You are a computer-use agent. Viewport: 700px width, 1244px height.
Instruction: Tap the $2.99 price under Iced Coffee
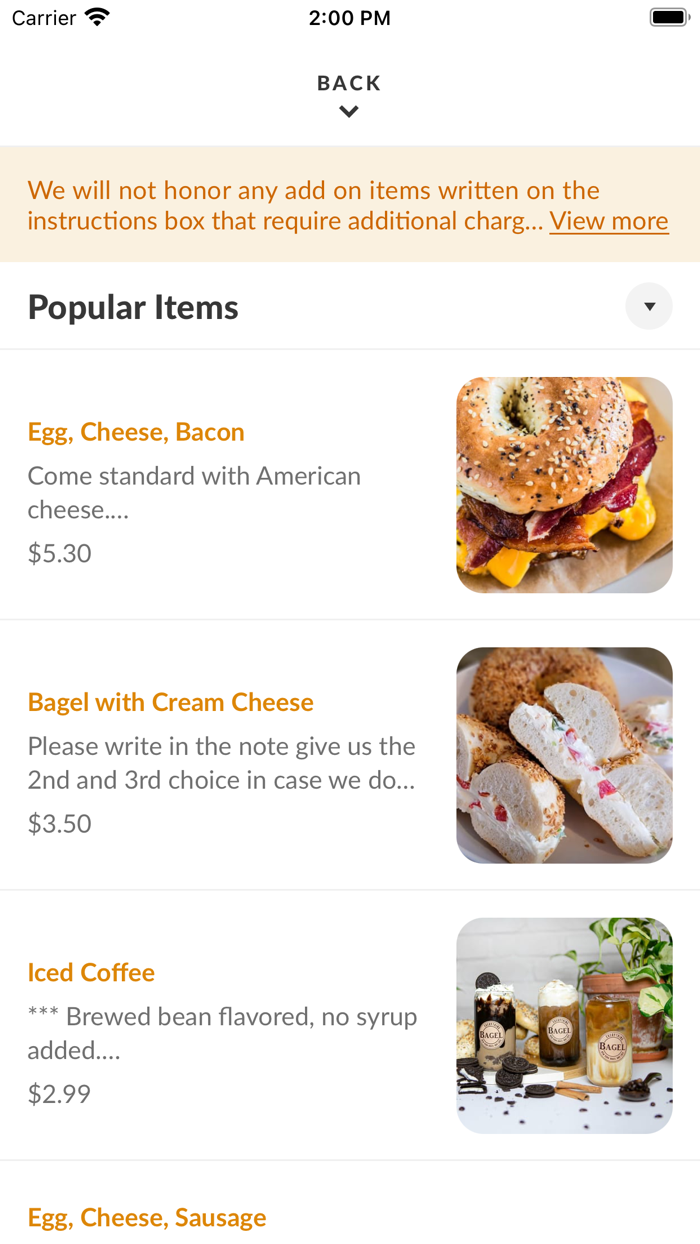(59, 1093)
